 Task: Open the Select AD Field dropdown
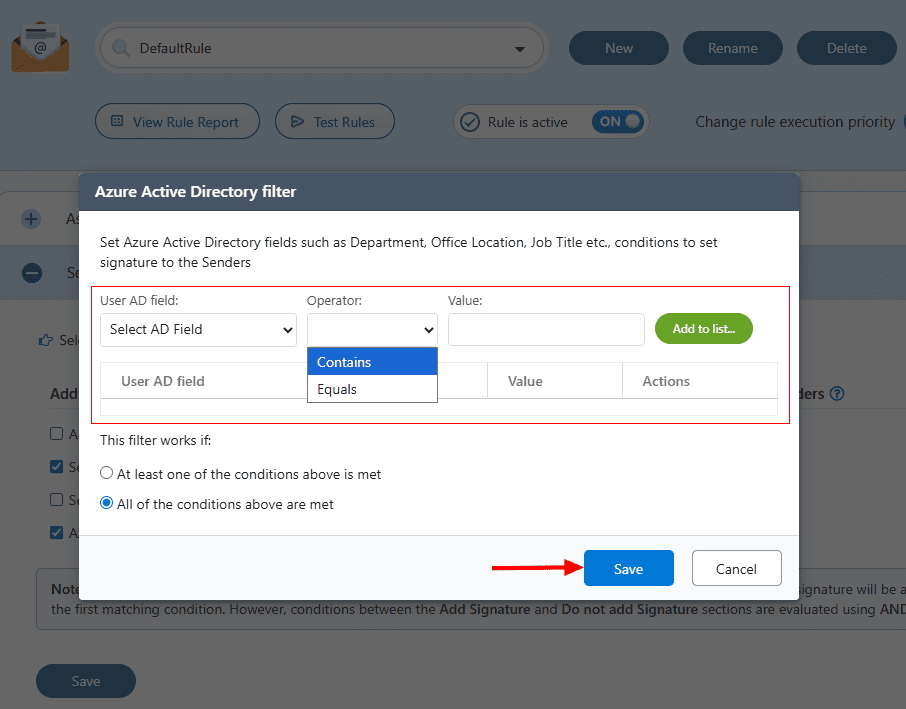pyautogui.click(x=198, y=329)
